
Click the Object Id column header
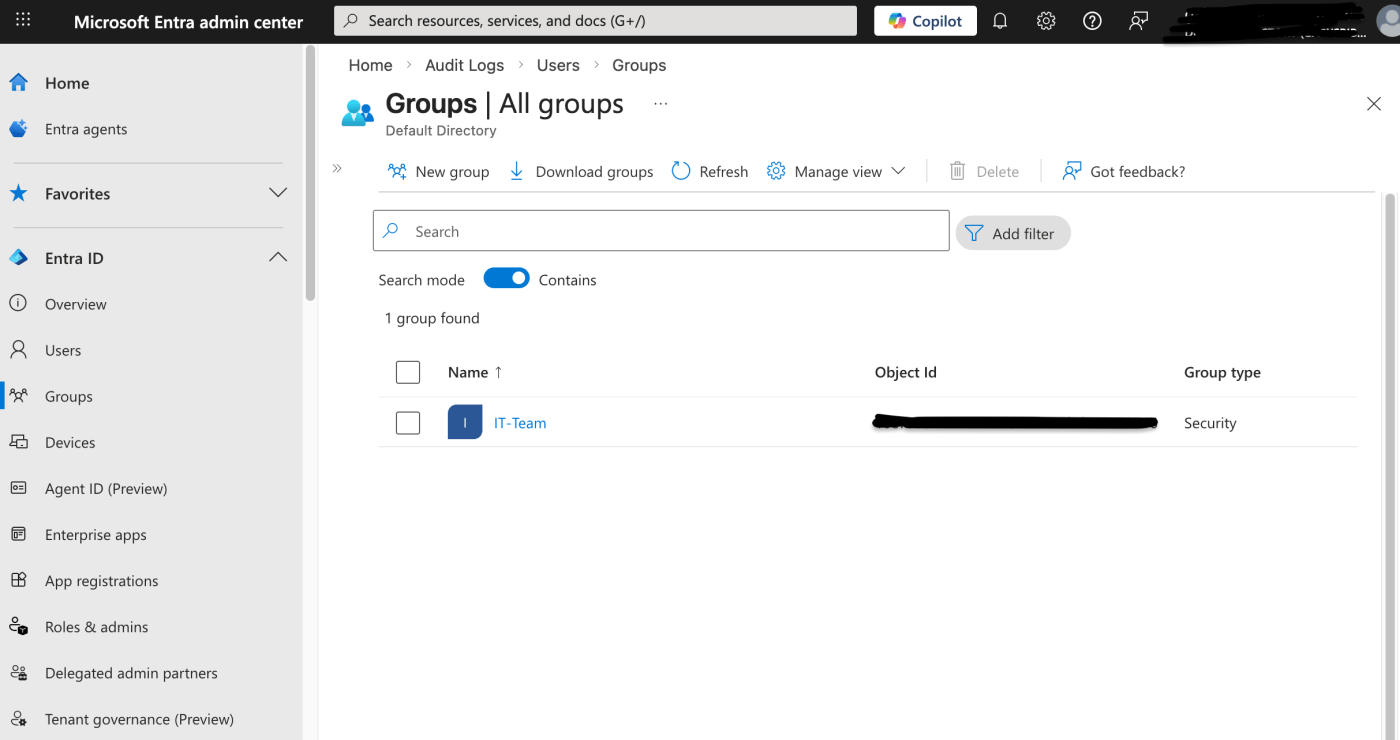pos(905,372)
